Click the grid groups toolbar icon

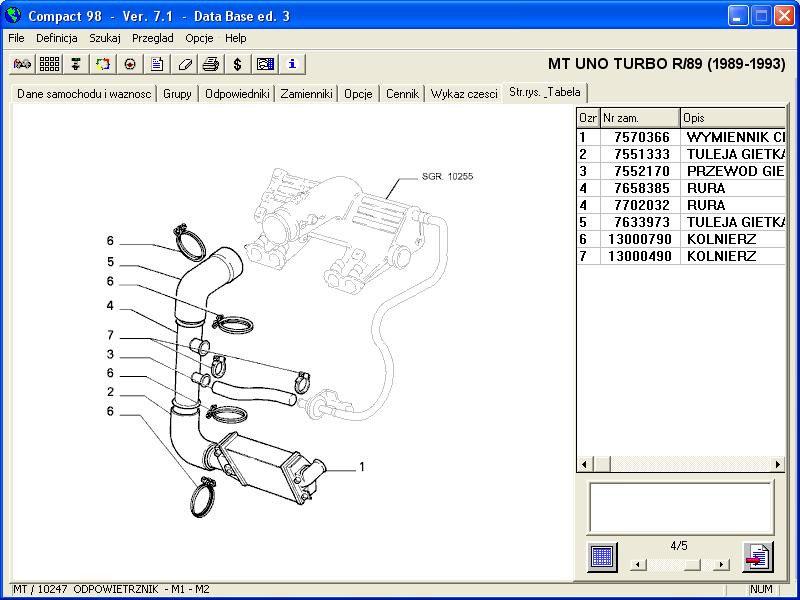(49, 64)
